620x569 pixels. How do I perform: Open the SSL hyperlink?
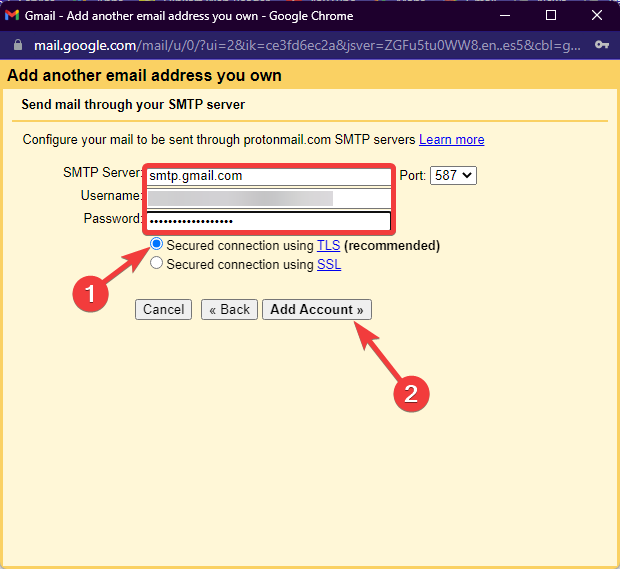pos(329,264)
